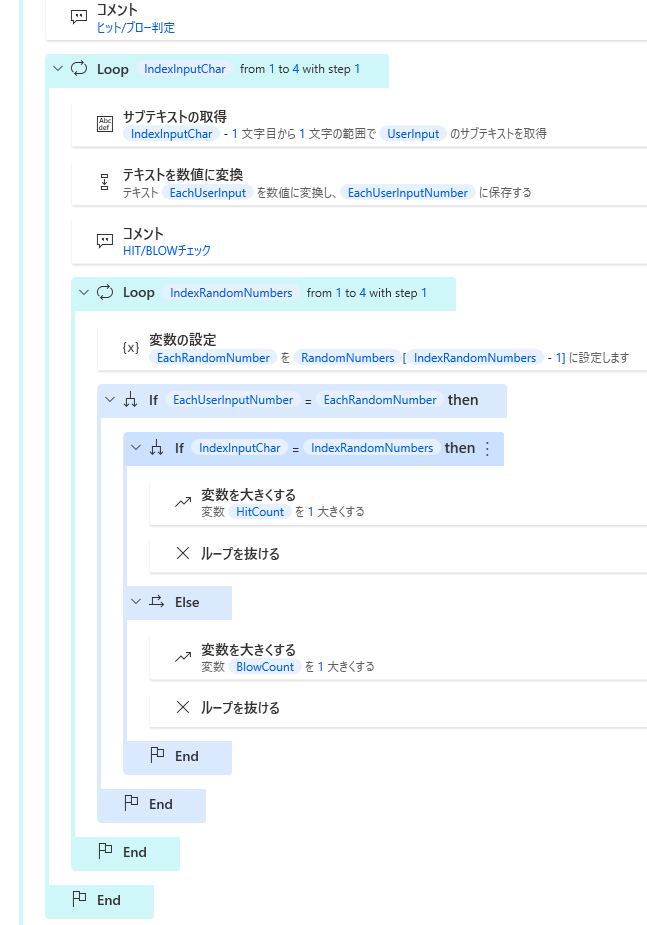Viewport: 647px width, 925px height.
Task: Select the RandomNumbers variable chip
Action: [x=347, y=358]
